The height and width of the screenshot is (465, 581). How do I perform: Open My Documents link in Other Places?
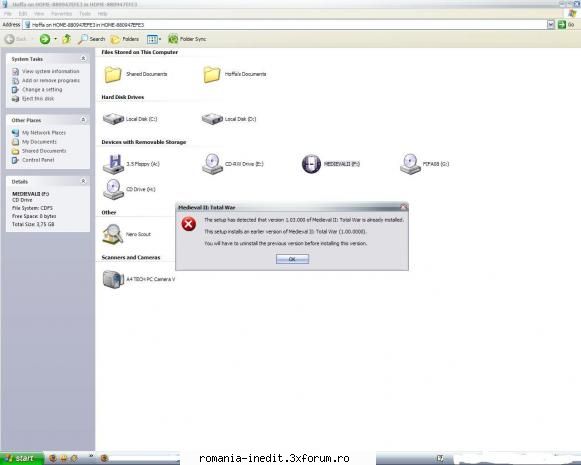pos(39,142)
